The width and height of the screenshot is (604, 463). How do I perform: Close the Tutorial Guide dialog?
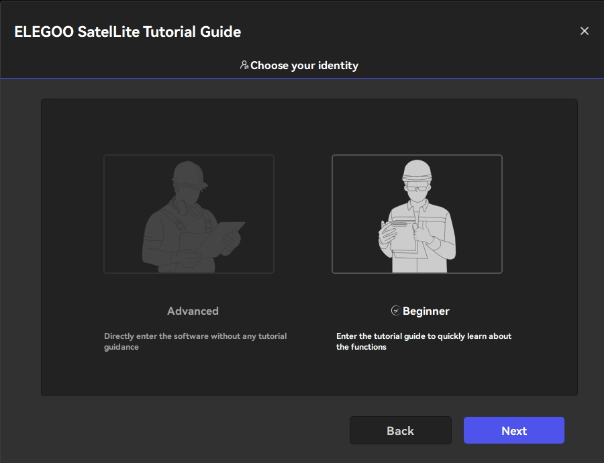coord(584,31)
